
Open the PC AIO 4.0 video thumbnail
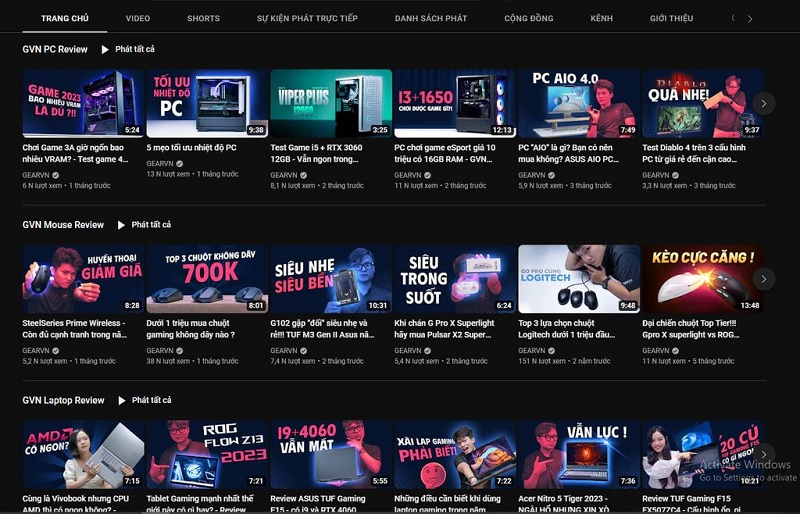pos(579,104)
